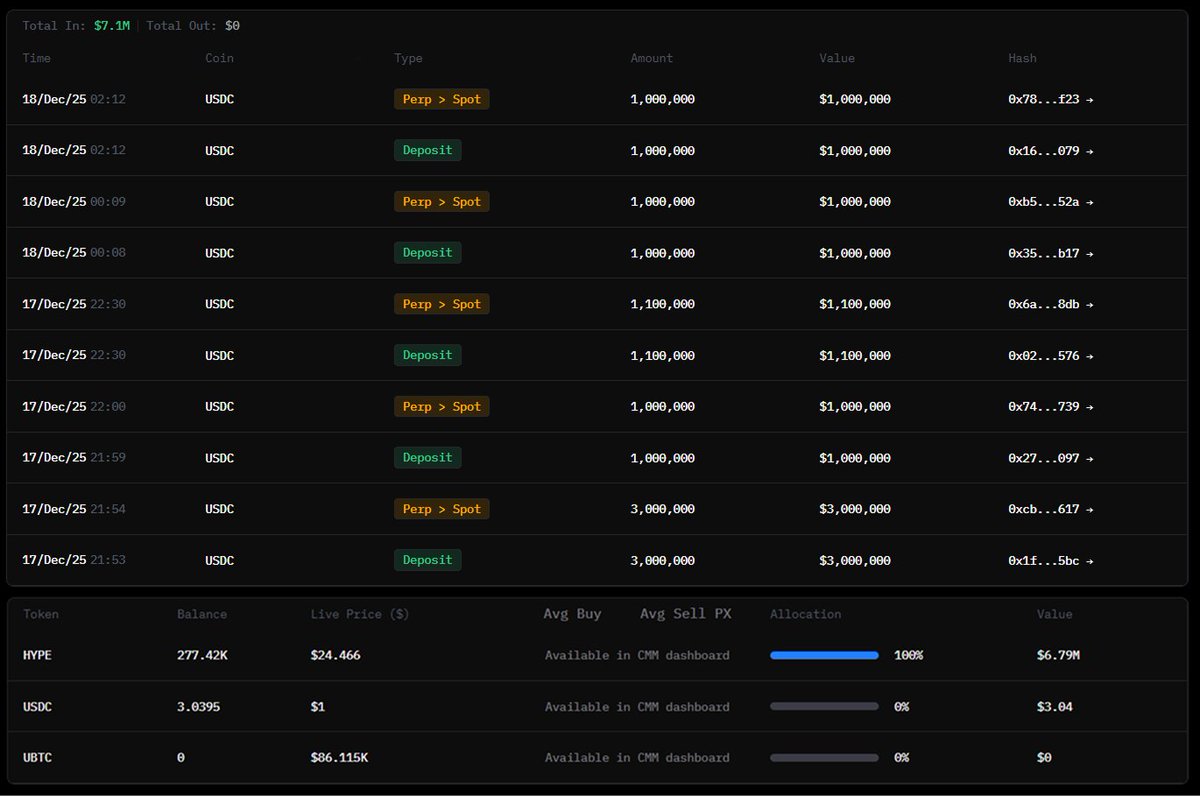Click arrow icon beside hash 0x02...576
1200x796 pixels.
1089,356
